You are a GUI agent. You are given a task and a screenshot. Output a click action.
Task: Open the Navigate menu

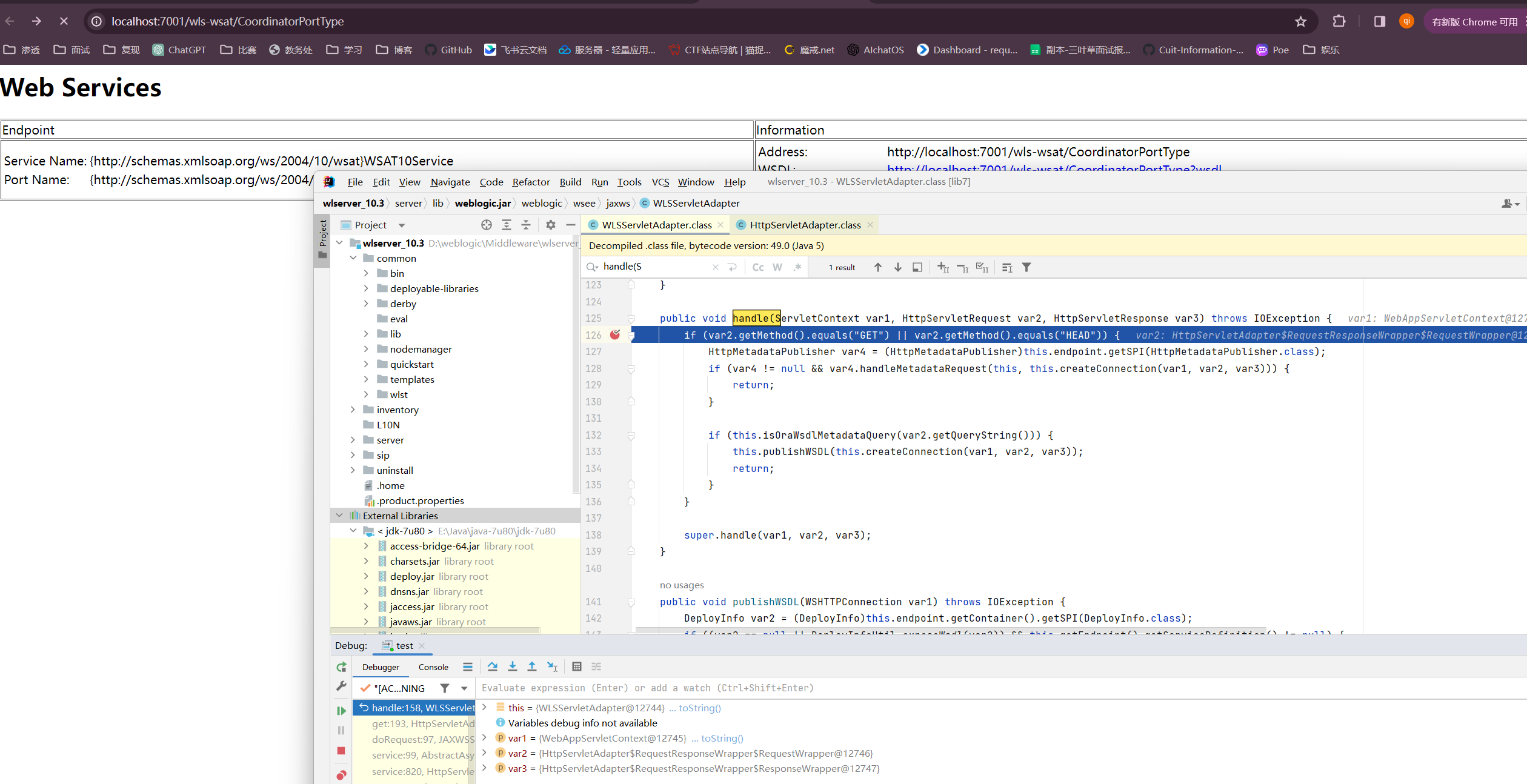(450, 182)
